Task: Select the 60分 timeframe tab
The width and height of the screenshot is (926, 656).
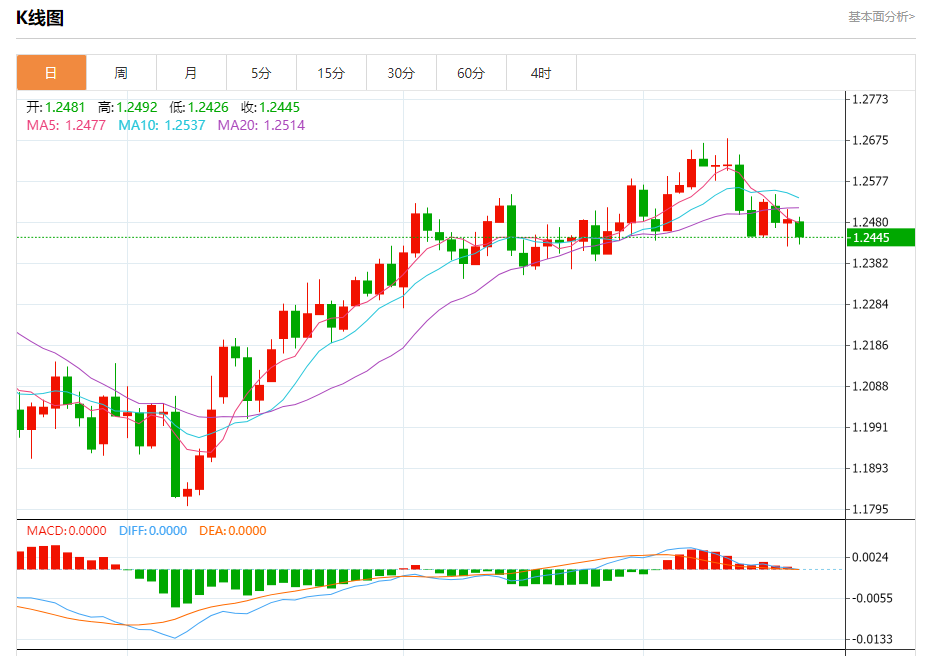Action: (471, 73)
